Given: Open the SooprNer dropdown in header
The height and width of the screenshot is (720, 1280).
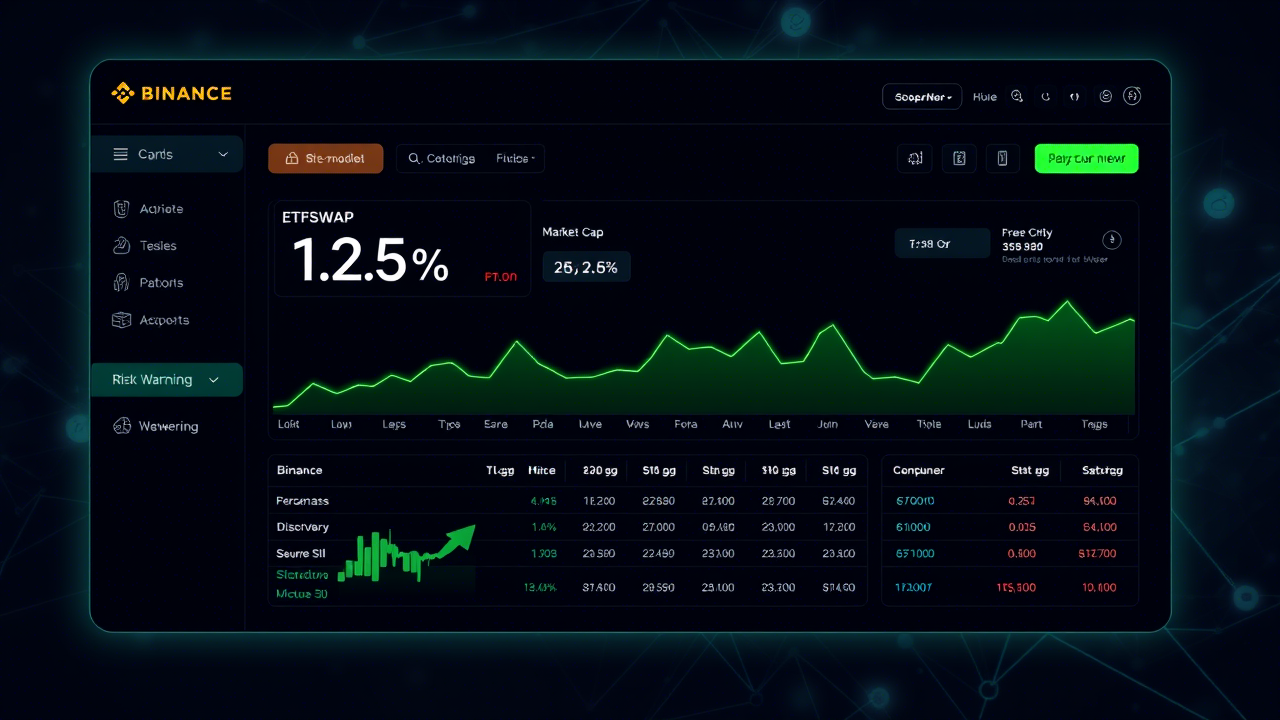Looking at the screenshot, I should point(921,97).
